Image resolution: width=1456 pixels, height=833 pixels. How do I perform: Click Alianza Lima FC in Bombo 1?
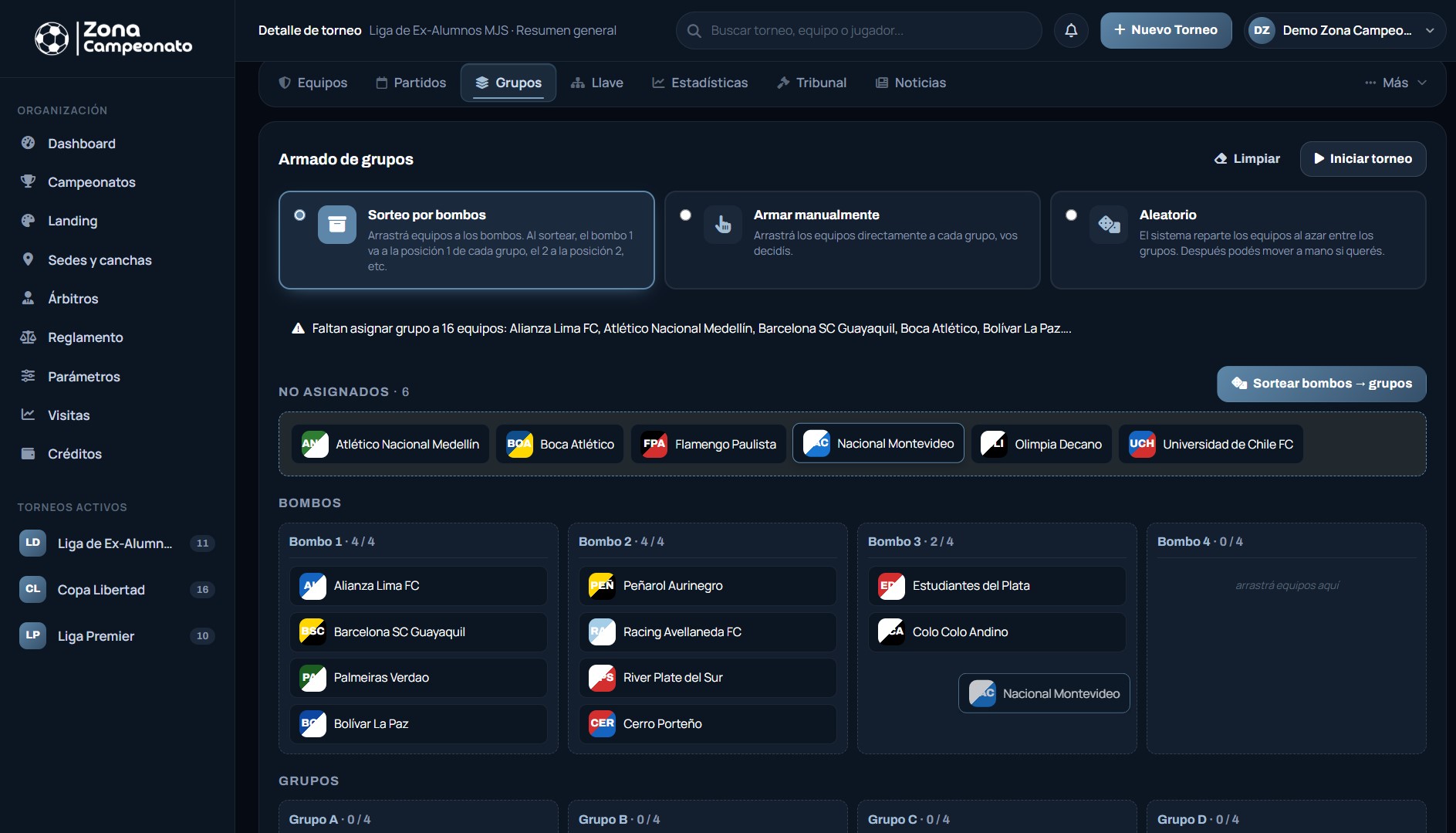[x=418, y=585]
